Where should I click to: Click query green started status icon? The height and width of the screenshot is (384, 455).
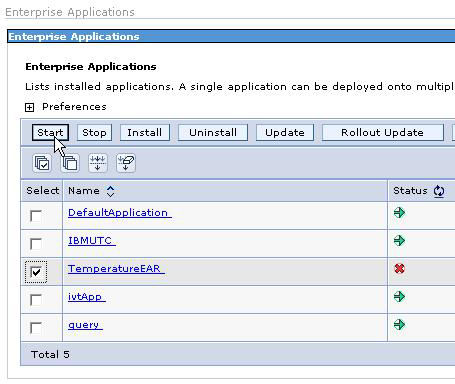(x=399, y=324)
